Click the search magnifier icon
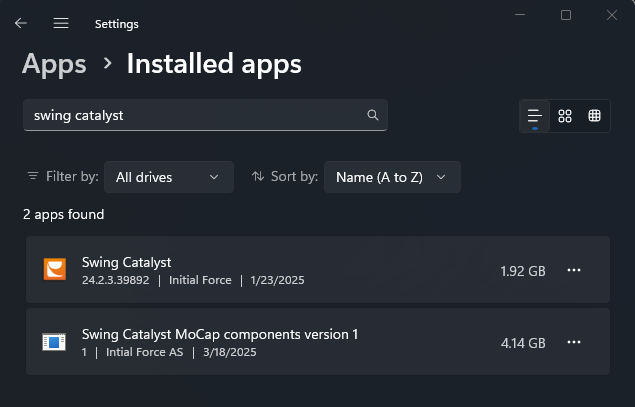This screenshot has height=407, width=635. click(x=373, y=115)
